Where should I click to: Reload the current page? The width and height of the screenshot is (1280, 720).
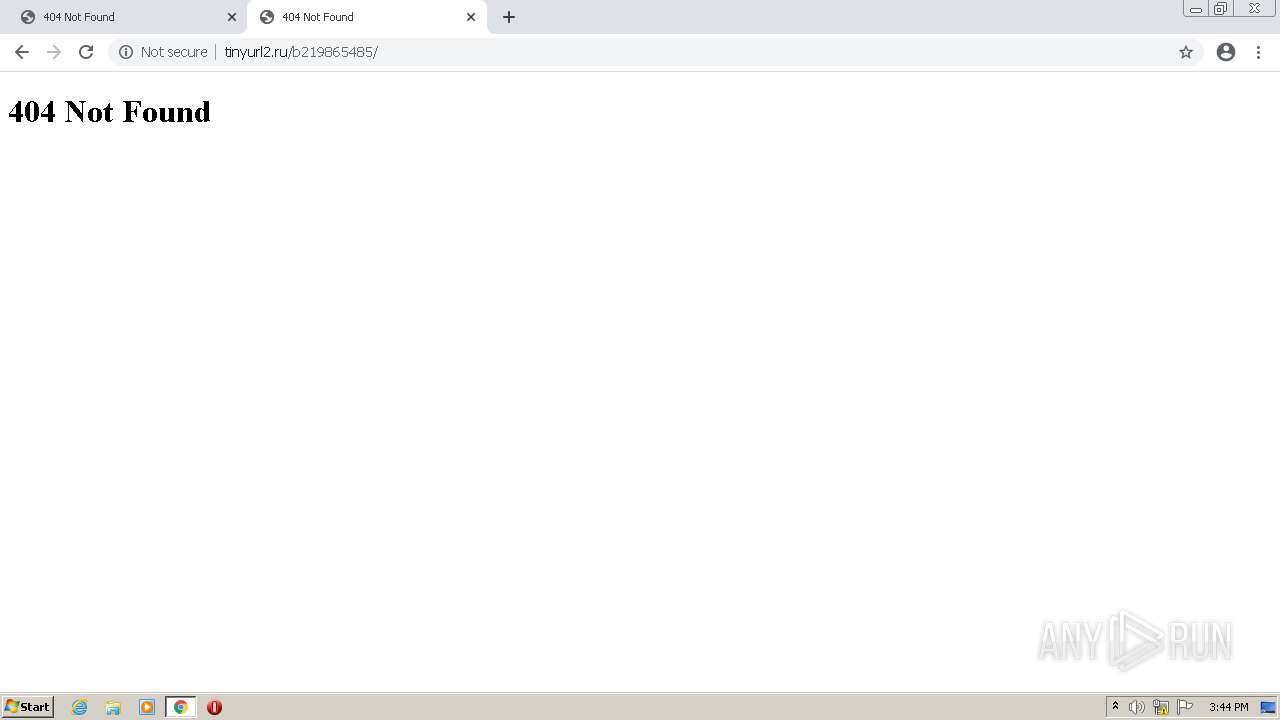pyautogui.click(x=86, y=52)
